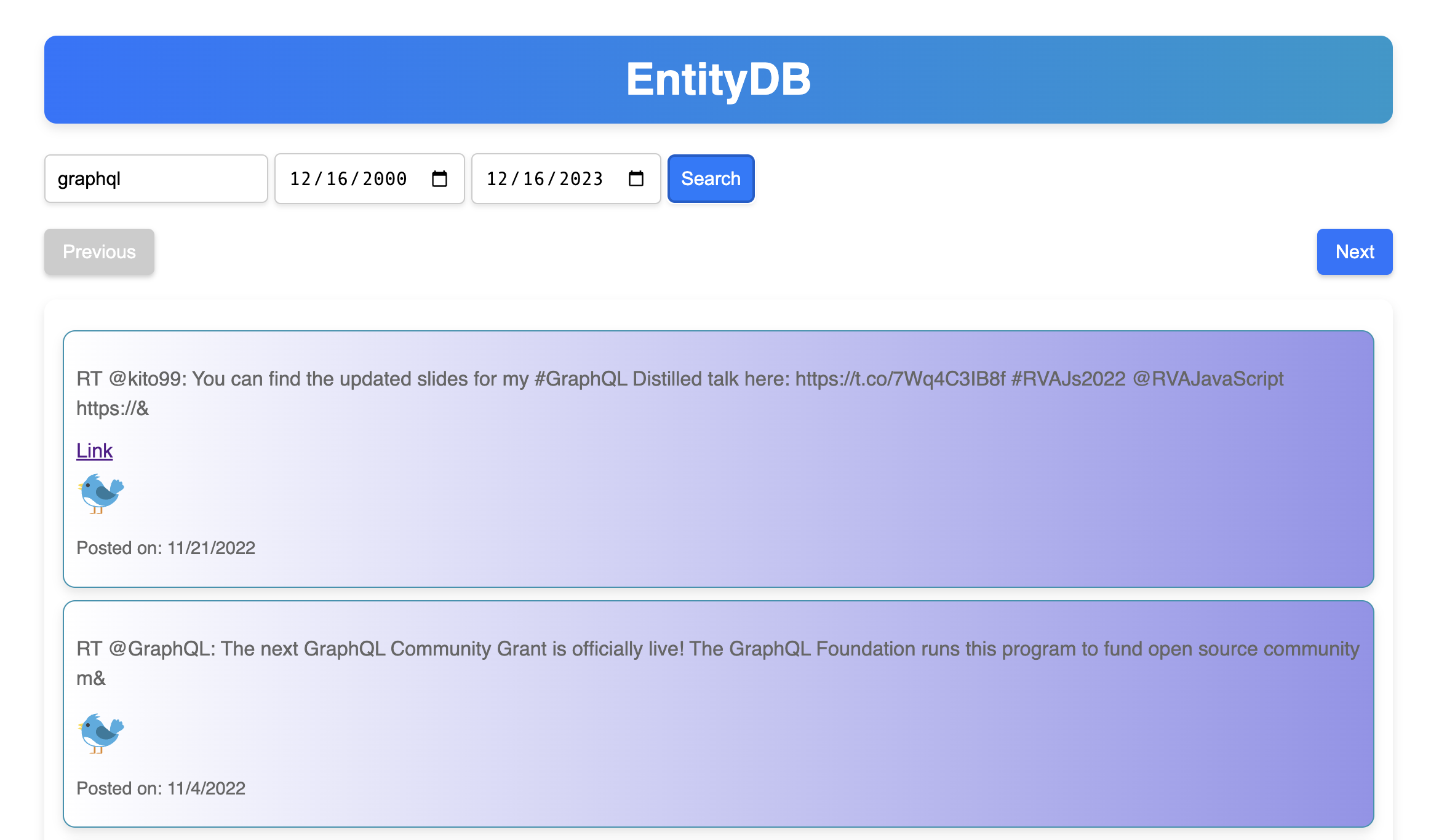The width and height of the screenshot is (1431, 840).
Task: Select year 2023 in the end date field
Action: coord(581,179)
